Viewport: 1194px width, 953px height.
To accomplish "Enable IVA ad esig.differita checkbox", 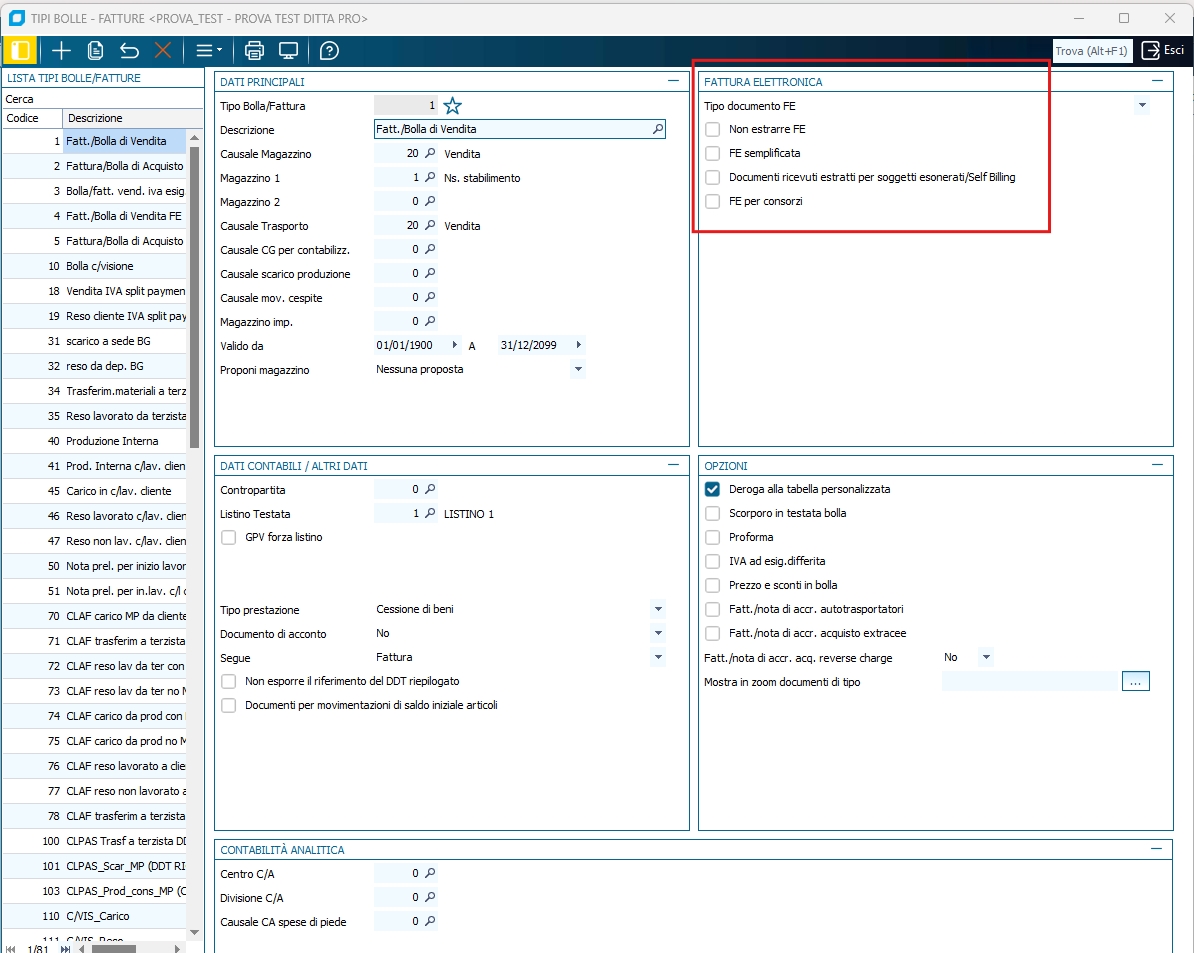I will 713,561.
